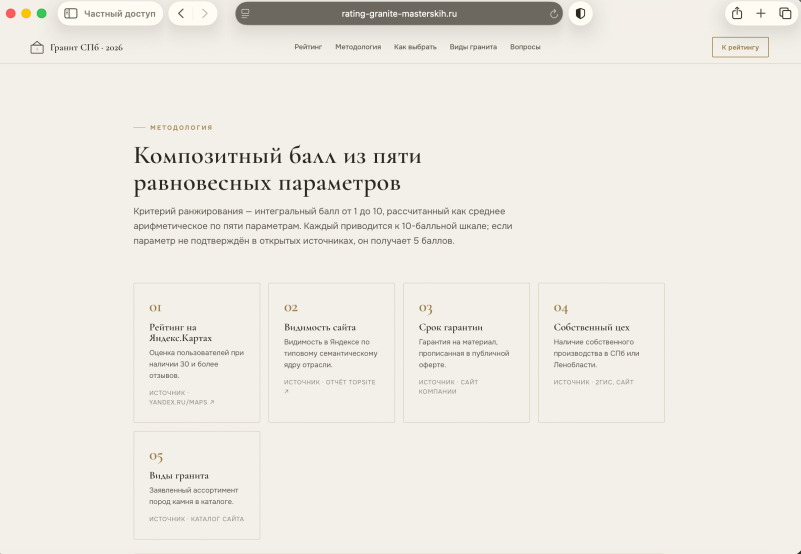Click the Частный доступ label
This screenshot has height=554, width=801.
point(120,14)
